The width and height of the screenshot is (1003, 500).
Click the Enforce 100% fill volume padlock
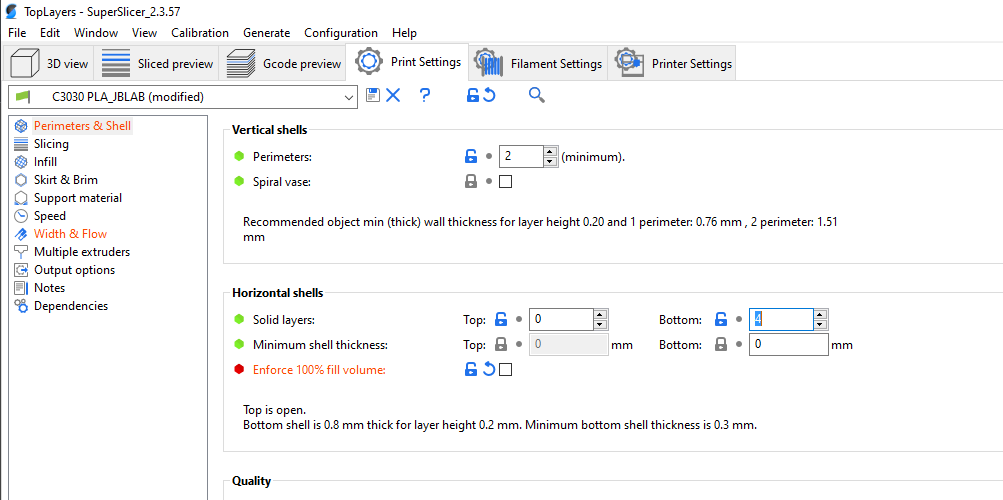[x=470, y=370]
